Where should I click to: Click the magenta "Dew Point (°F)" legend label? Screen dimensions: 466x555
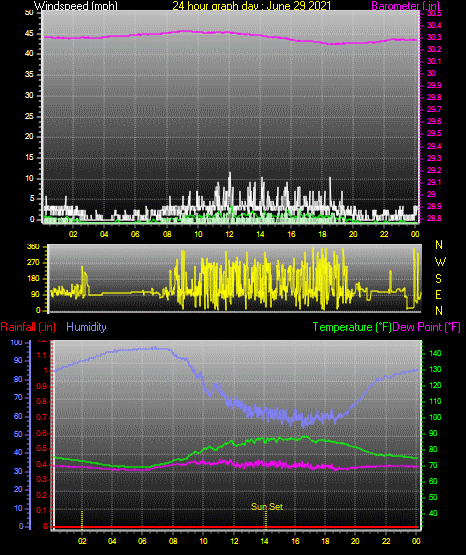(426, 327)
